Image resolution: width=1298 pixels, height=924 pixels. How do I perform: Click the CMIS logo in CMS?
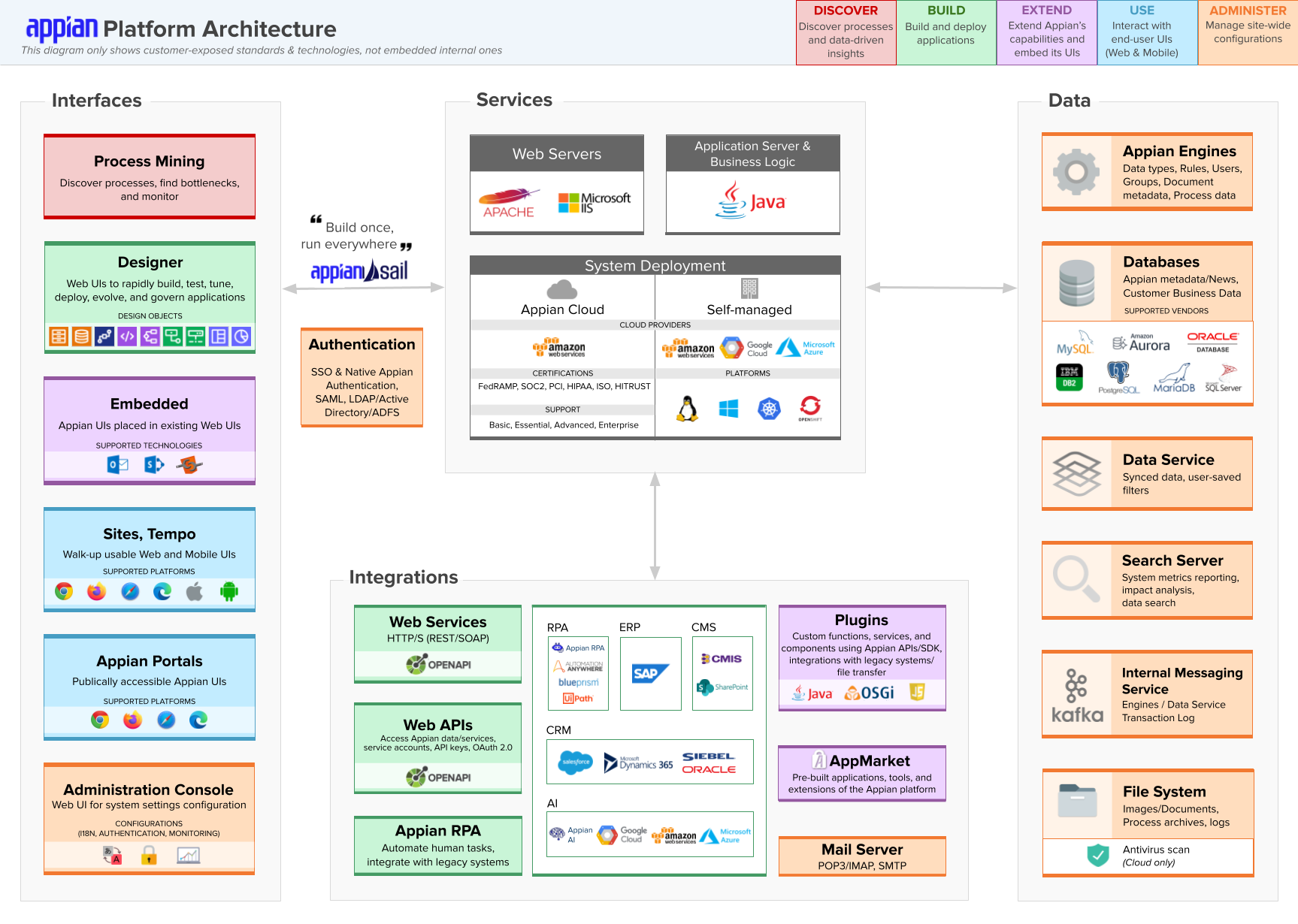click(x=722, y=659)
